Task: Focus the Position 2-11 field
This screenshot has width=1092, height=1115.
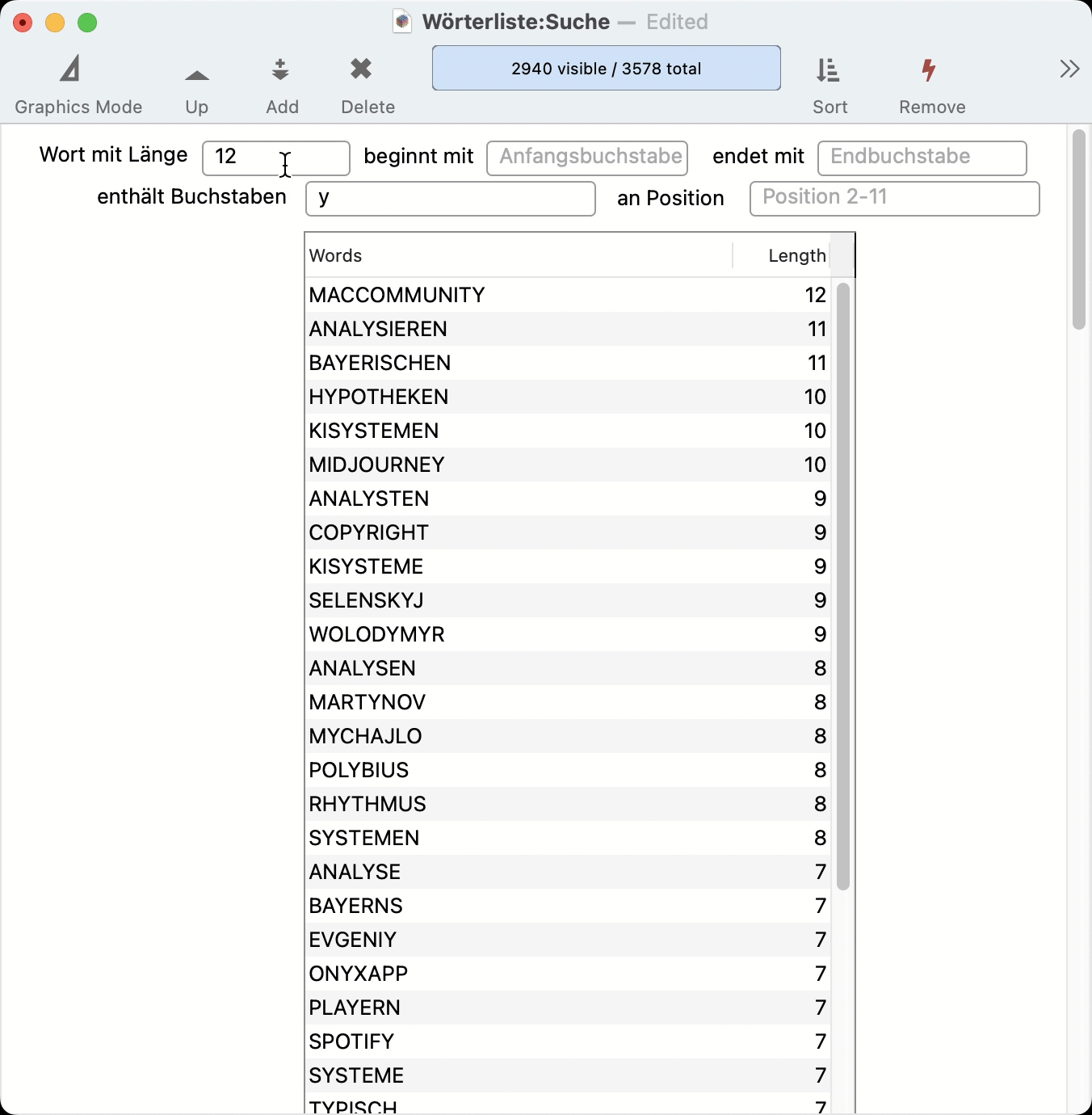Action: coord(895,199)
